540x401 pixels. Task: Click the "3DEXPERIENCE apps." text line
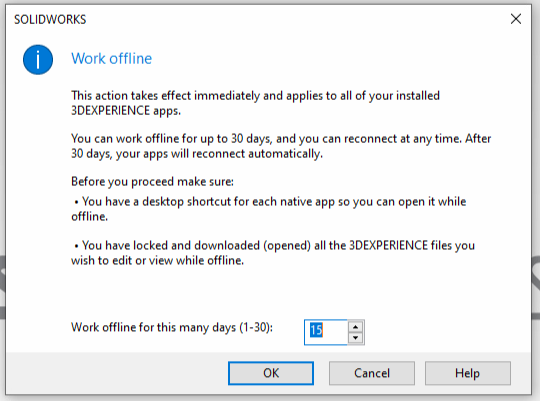126,111
